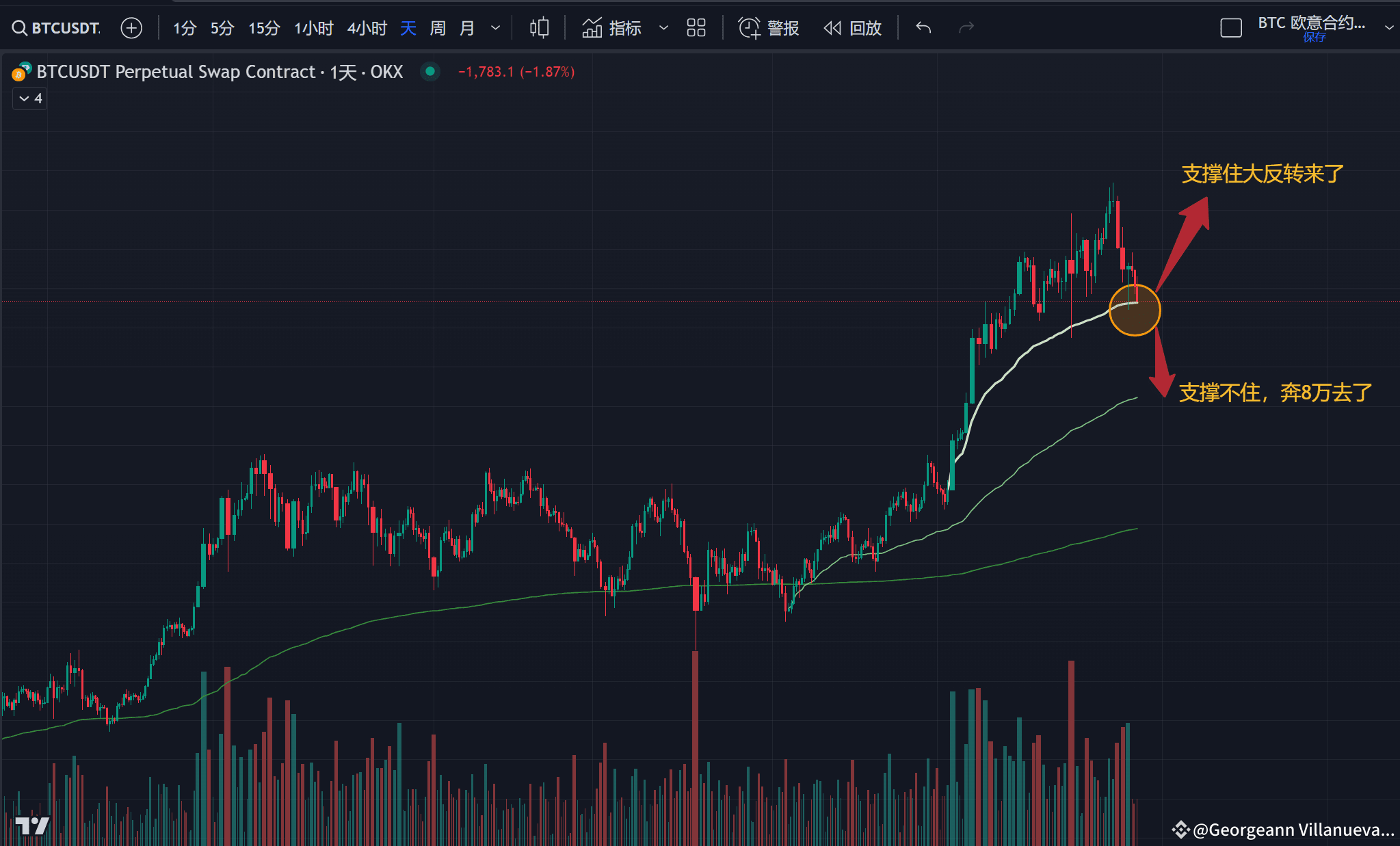Start bar replay with 回放 icon
Image resolution: width=1400 pixels, height=846 pixels.
851,28
